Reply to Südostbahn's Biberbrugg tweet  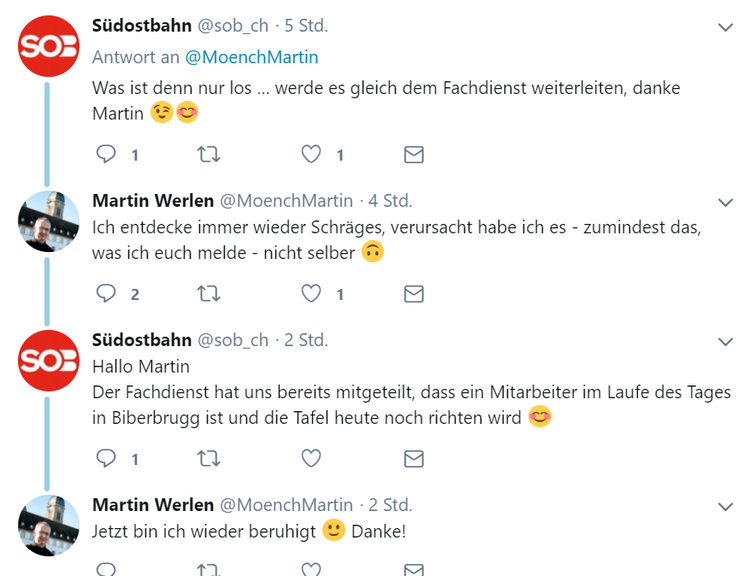[106, 458]
